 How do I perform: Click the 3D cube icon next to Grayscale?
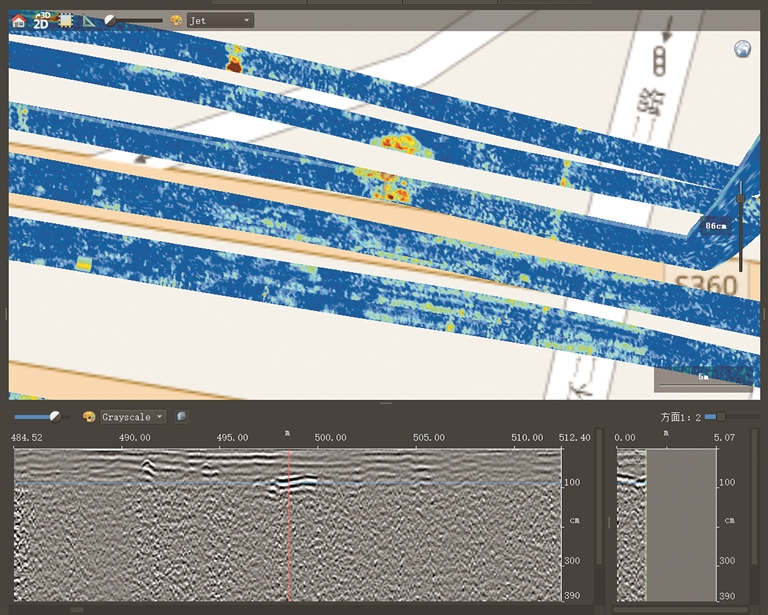(x=181, y=416)
